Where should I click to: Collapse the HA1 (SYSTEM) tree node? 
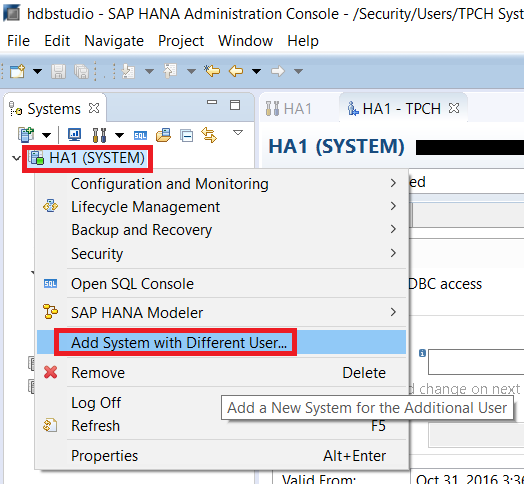pos(16,158)
